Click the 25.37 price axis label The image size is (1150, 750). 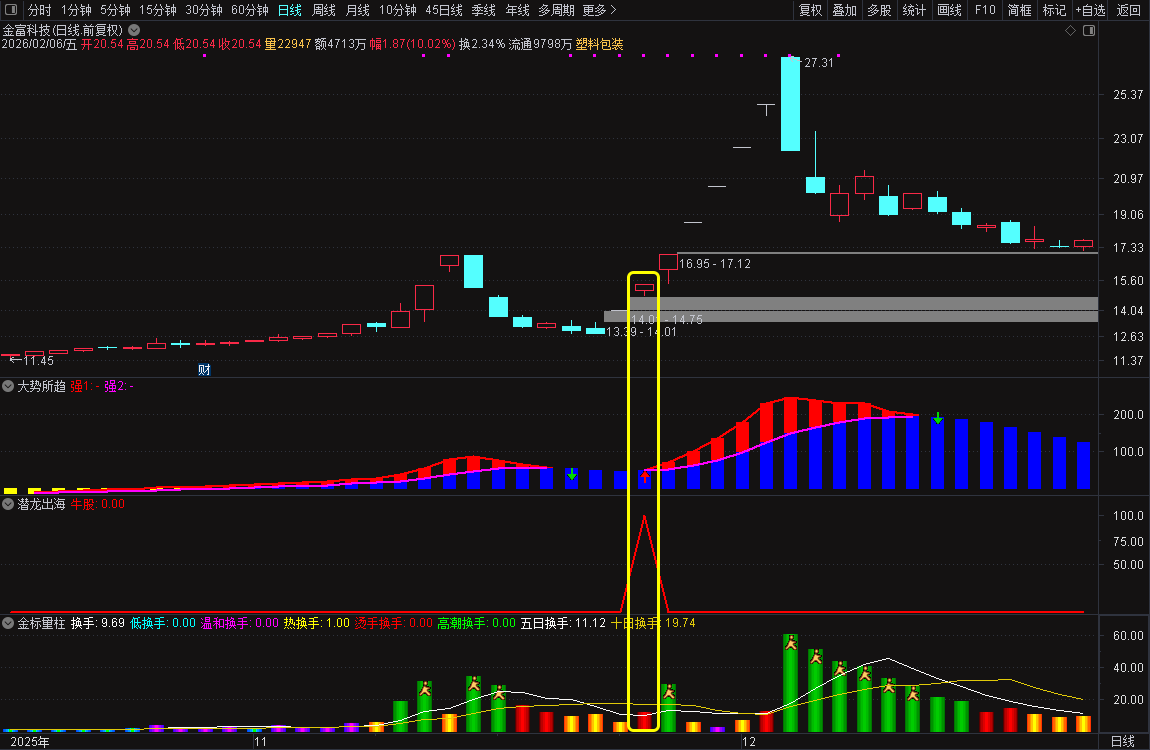pyautogui.click(x=1127, y=95)
